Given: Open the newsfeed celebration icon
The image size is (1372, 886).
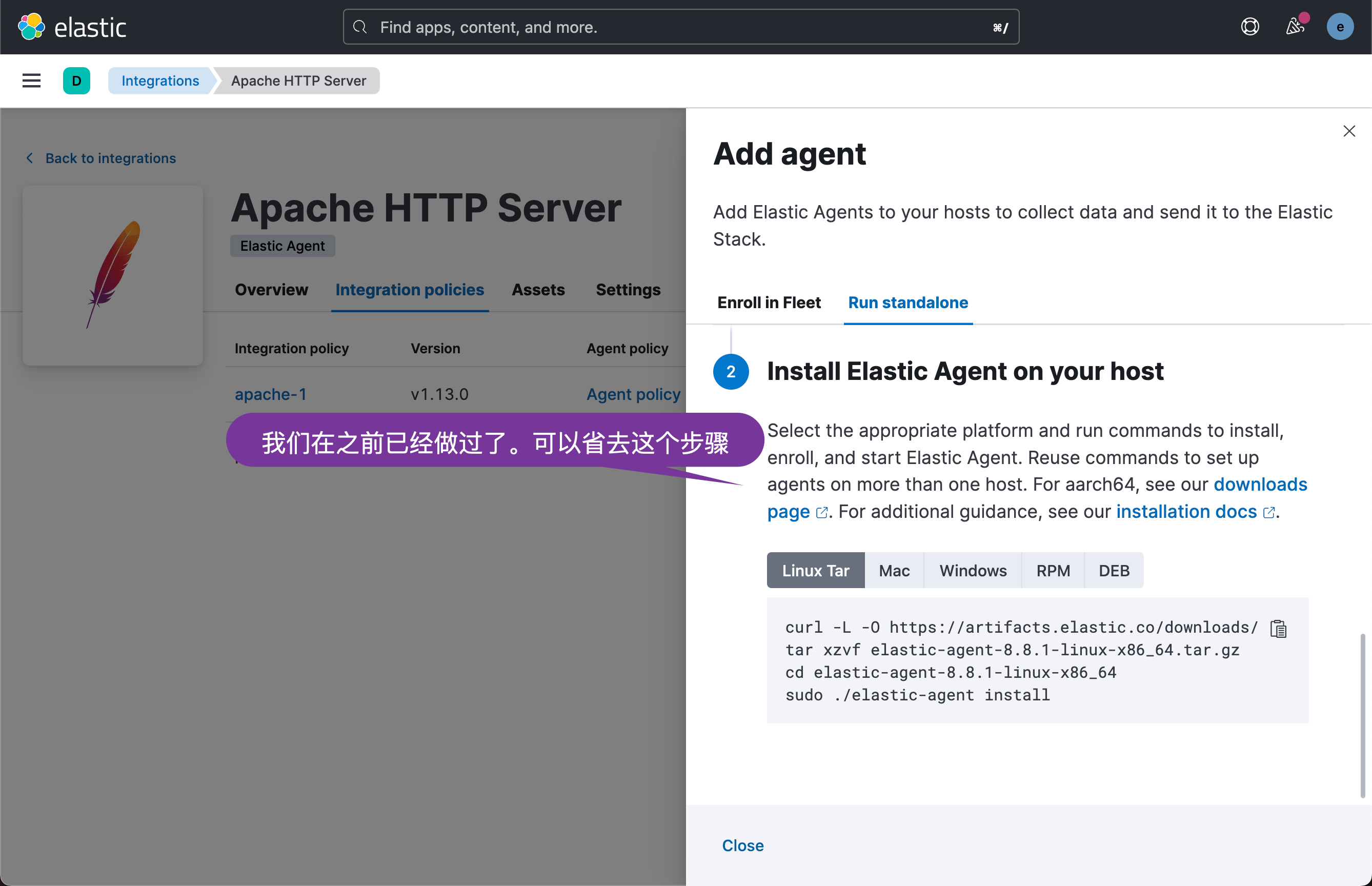Looking at the screenshot, I should (x=1295, y=27).
